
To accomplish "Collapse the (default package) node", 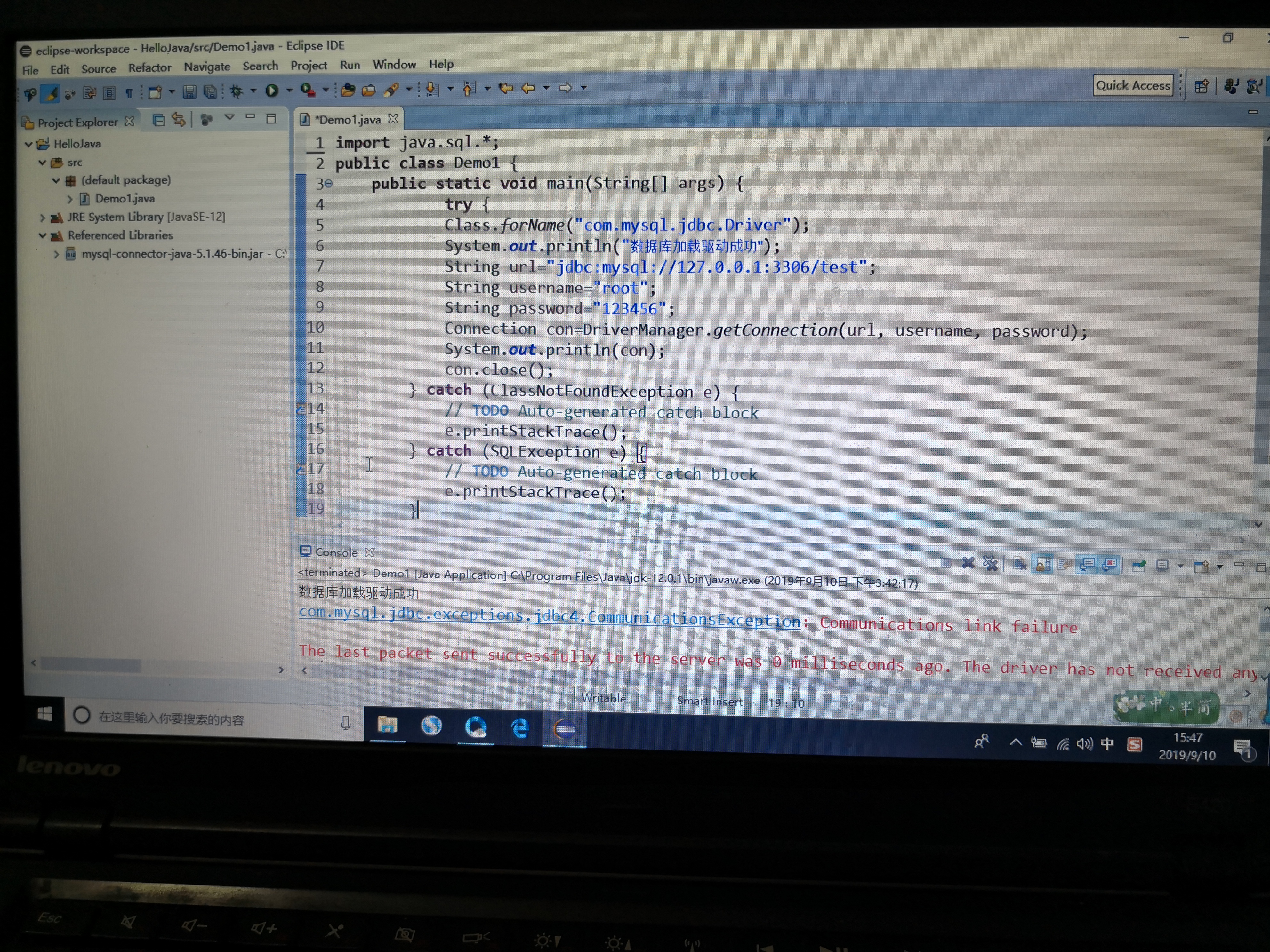I will pos(56,181).
